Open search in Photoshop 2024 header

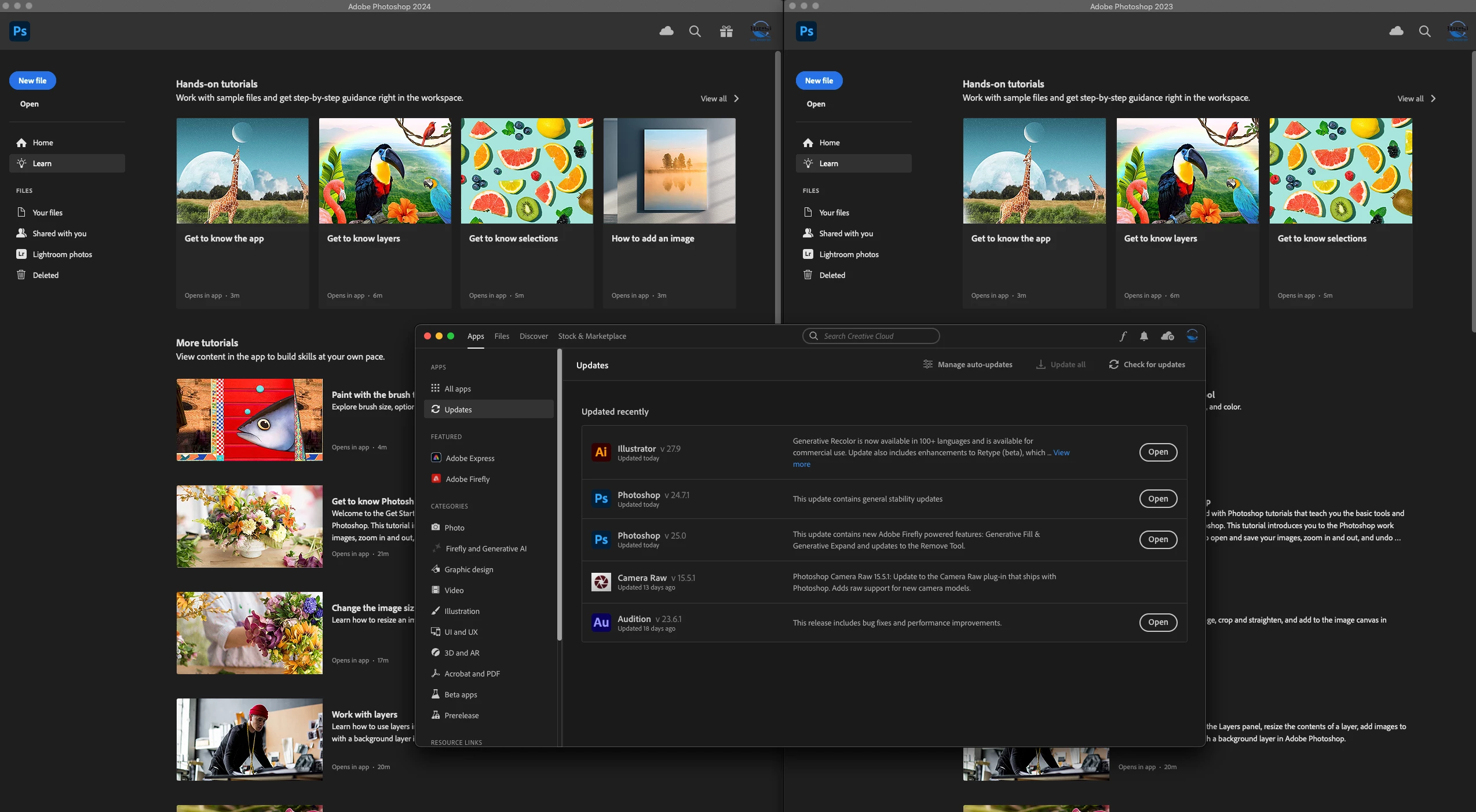click(695, 31)
